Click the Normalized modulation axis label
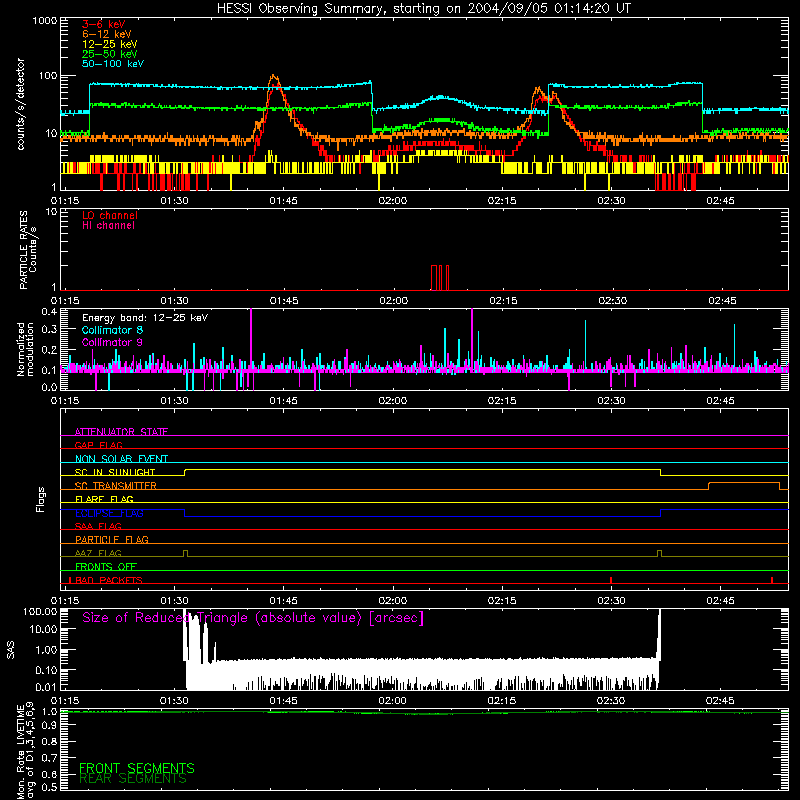Screen dimensions: 800x800 point(25,349)
